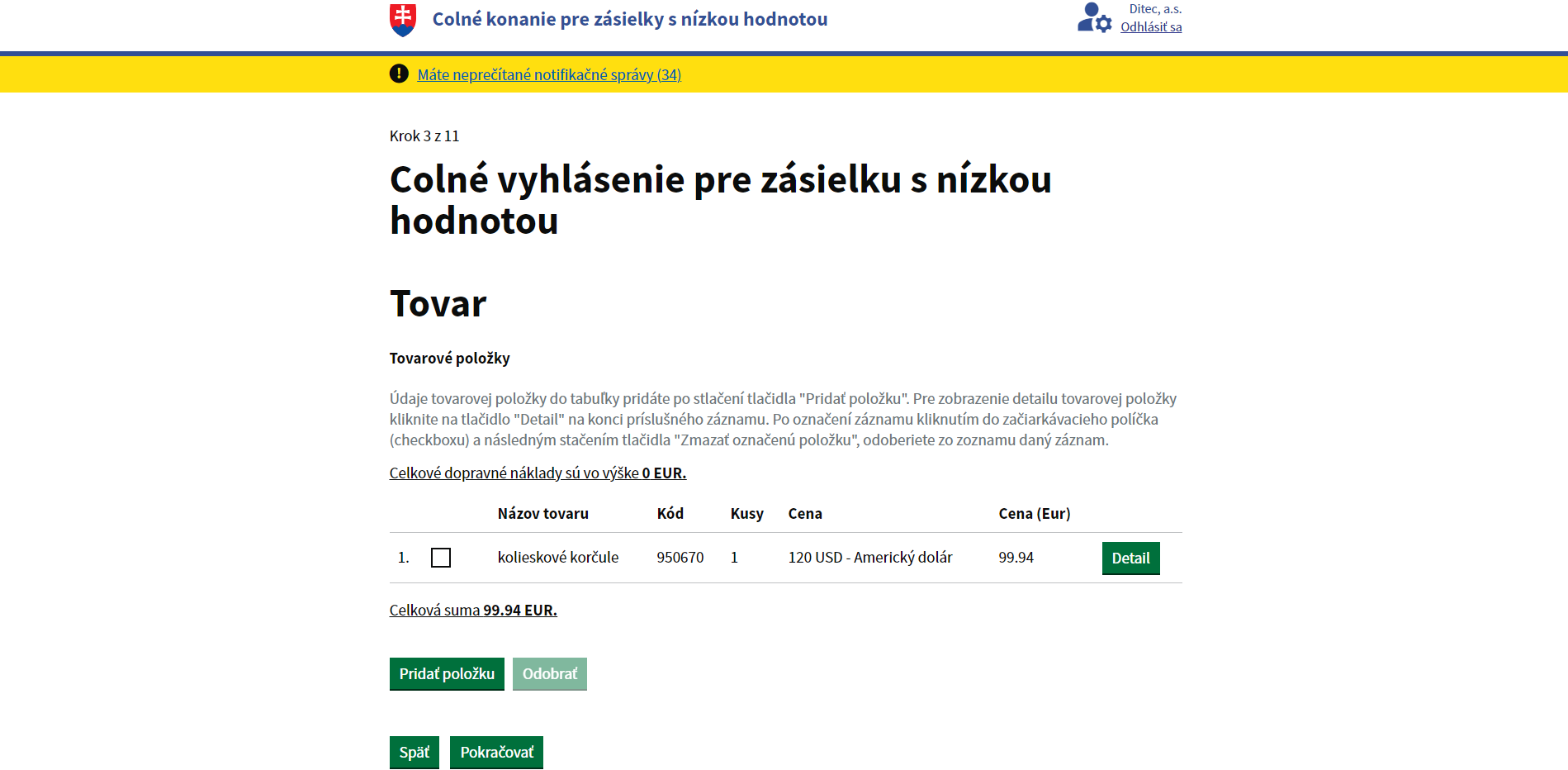Screen dimensions: 1568x770
Task: Click the 120 USD - Americký dolár price cell
Action: coord(869,558)
